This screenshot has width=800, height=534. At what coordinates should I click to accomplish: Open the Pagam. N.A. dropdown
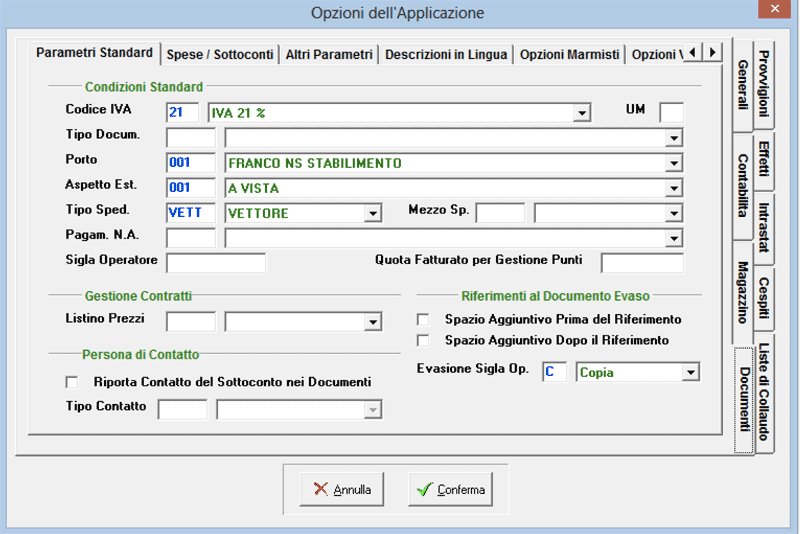click(673, 238)
